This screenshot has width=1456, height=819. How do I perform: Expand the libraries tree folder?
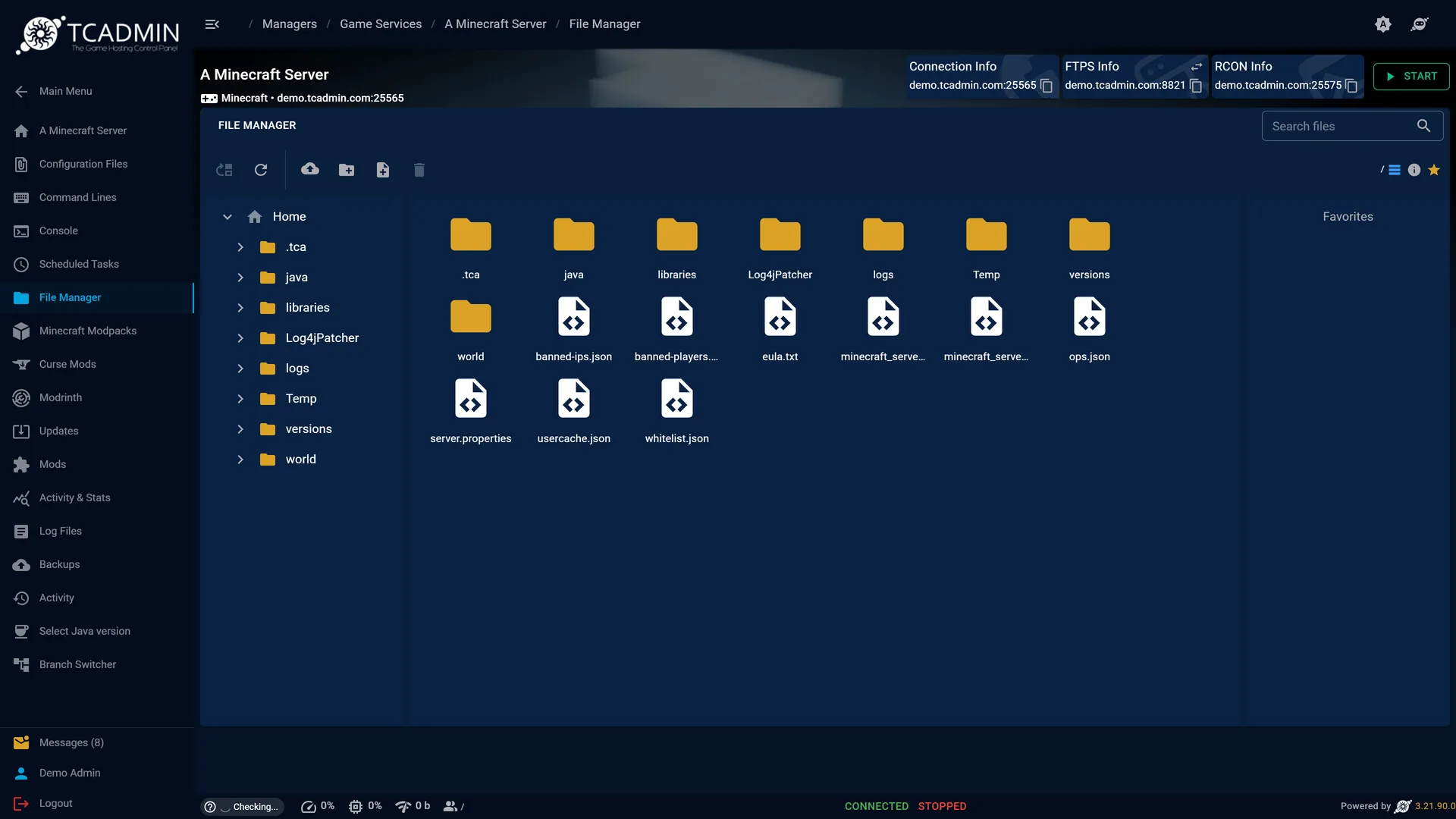(240, 308)
